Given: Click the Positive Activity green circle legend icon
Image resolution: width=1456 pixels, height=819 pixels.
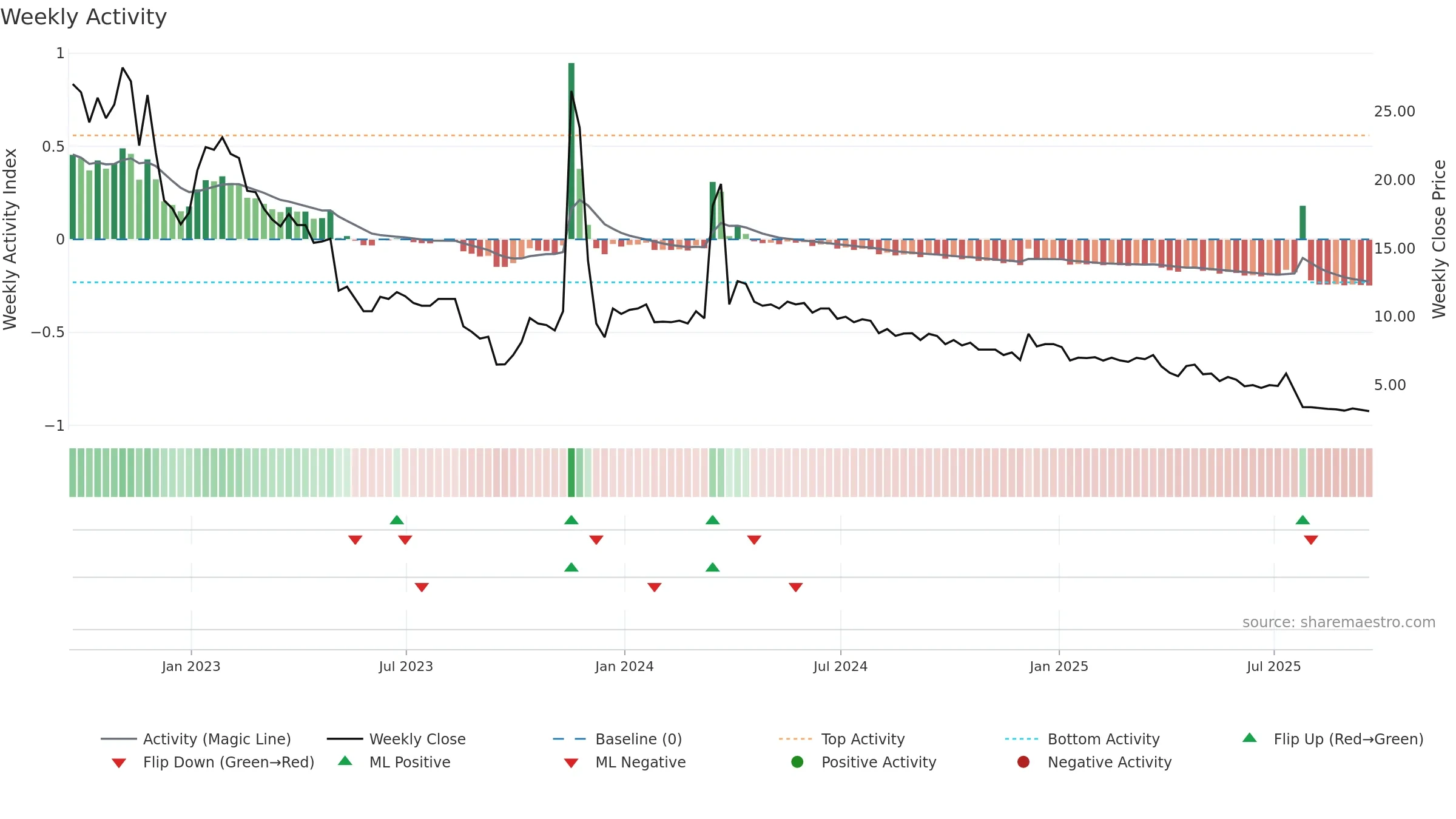Looking at the screenshot, I should click(x=797, y=762).
